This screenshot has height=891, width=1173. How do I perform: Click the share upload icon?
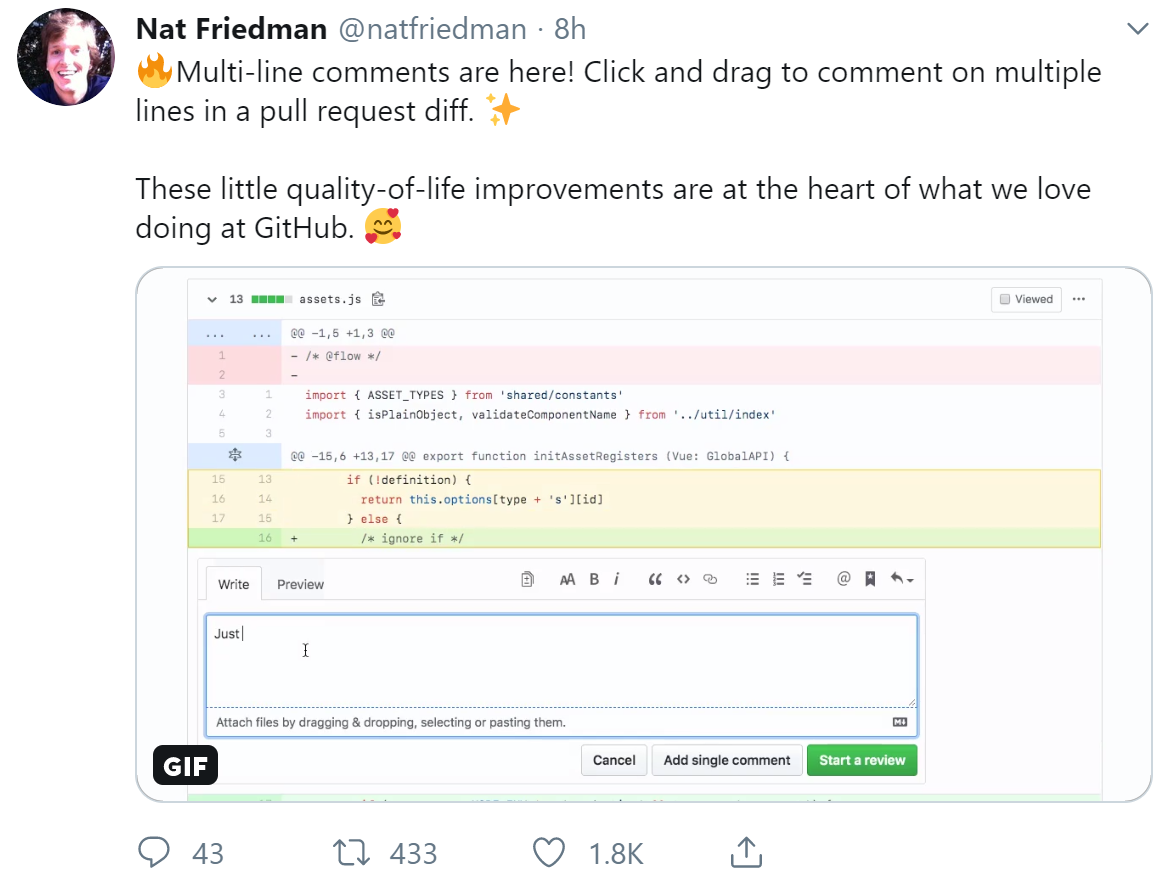click(x=746, y=852)
